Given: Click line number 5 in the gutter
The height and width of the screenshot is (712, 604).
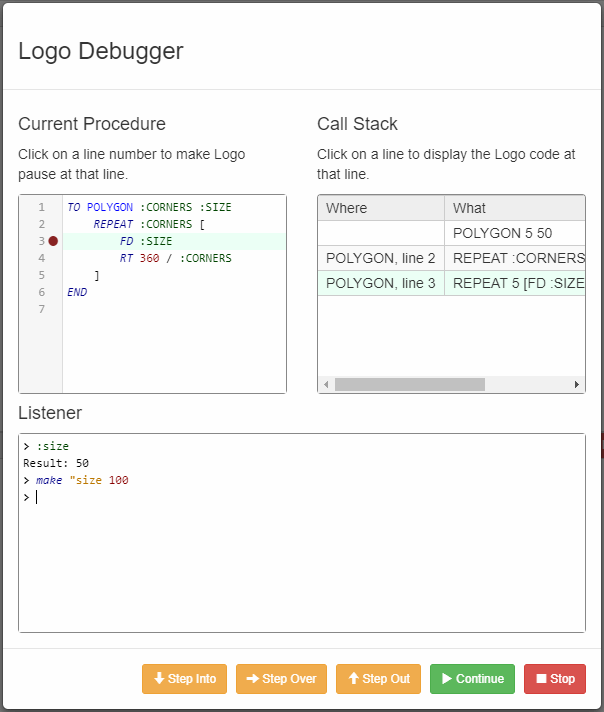Looking at the screenshot, I should coord(41,275).
